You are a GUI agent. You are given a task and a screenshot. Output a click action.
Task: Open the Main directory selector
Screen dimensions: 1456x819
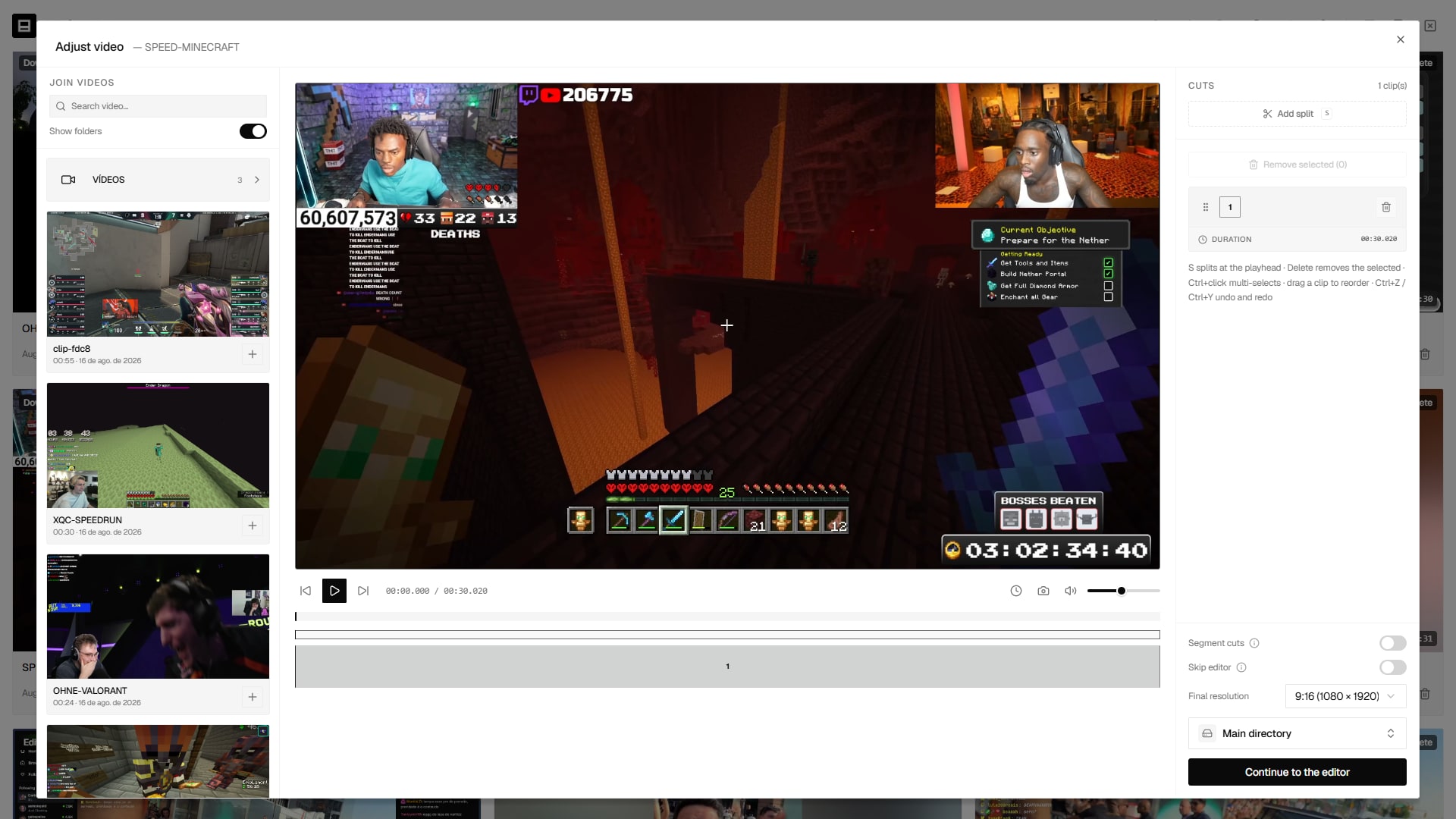[1297, 733]
